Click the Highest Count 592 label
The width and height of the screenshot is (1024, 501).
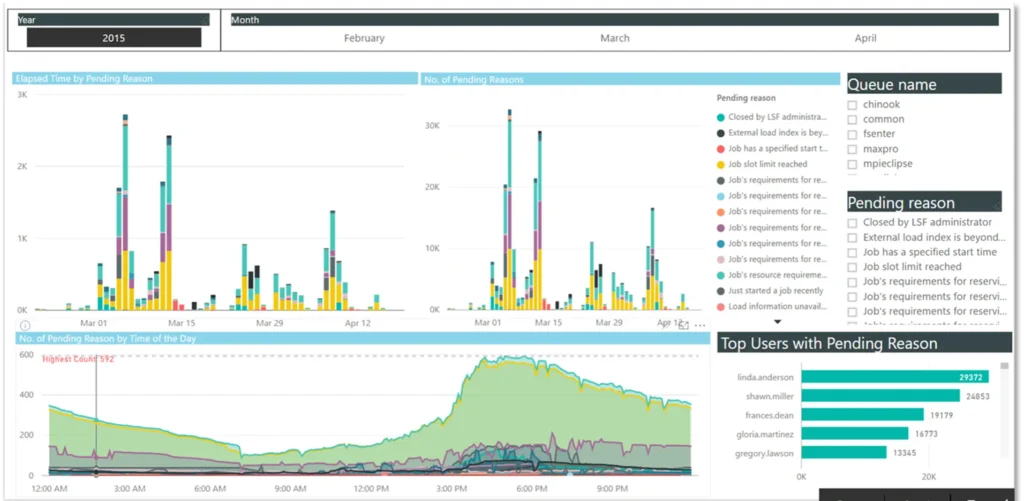coord(78,359)
